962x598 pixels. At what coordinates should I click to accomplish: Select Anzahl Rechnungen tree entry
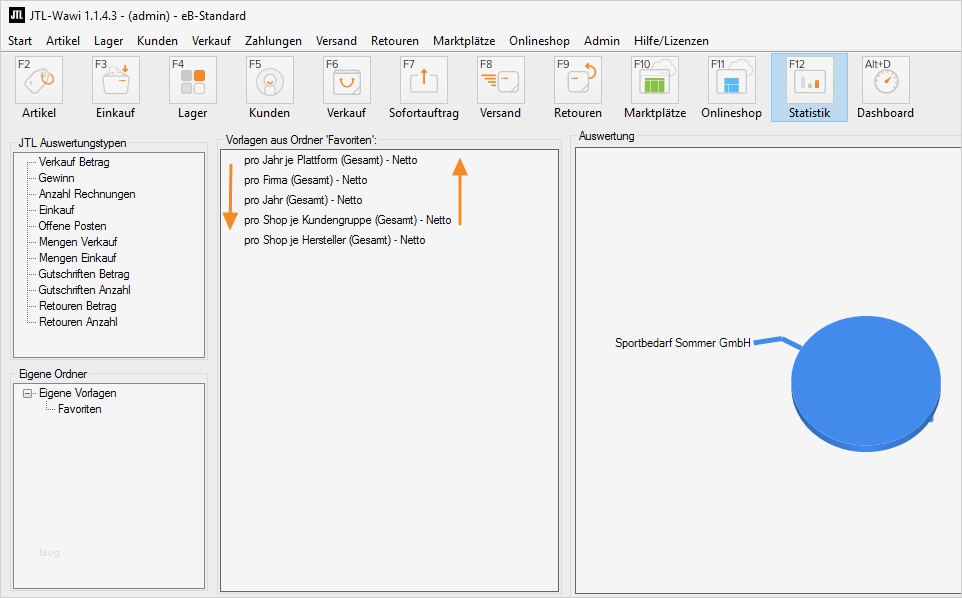87,194
